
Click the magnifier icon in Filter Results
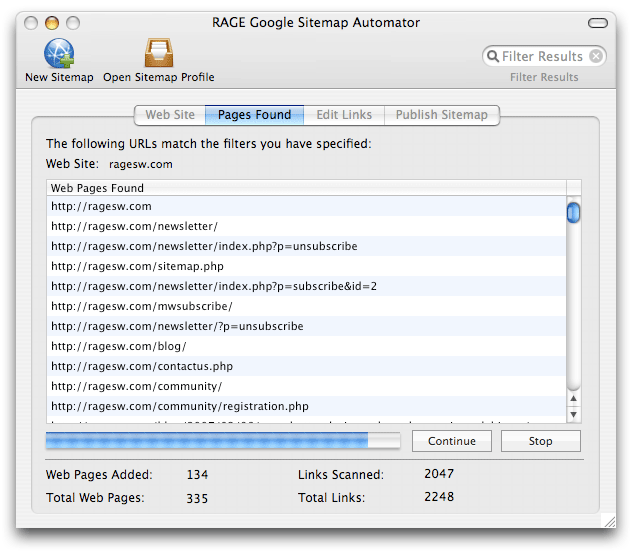(493, 56)
